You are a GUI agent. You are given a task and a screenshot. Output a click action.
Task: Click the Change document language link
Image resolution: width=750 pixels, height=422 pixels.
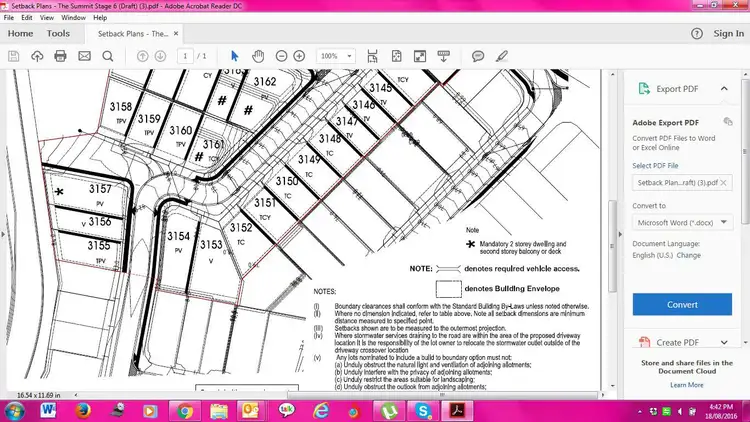click(689, 255)
